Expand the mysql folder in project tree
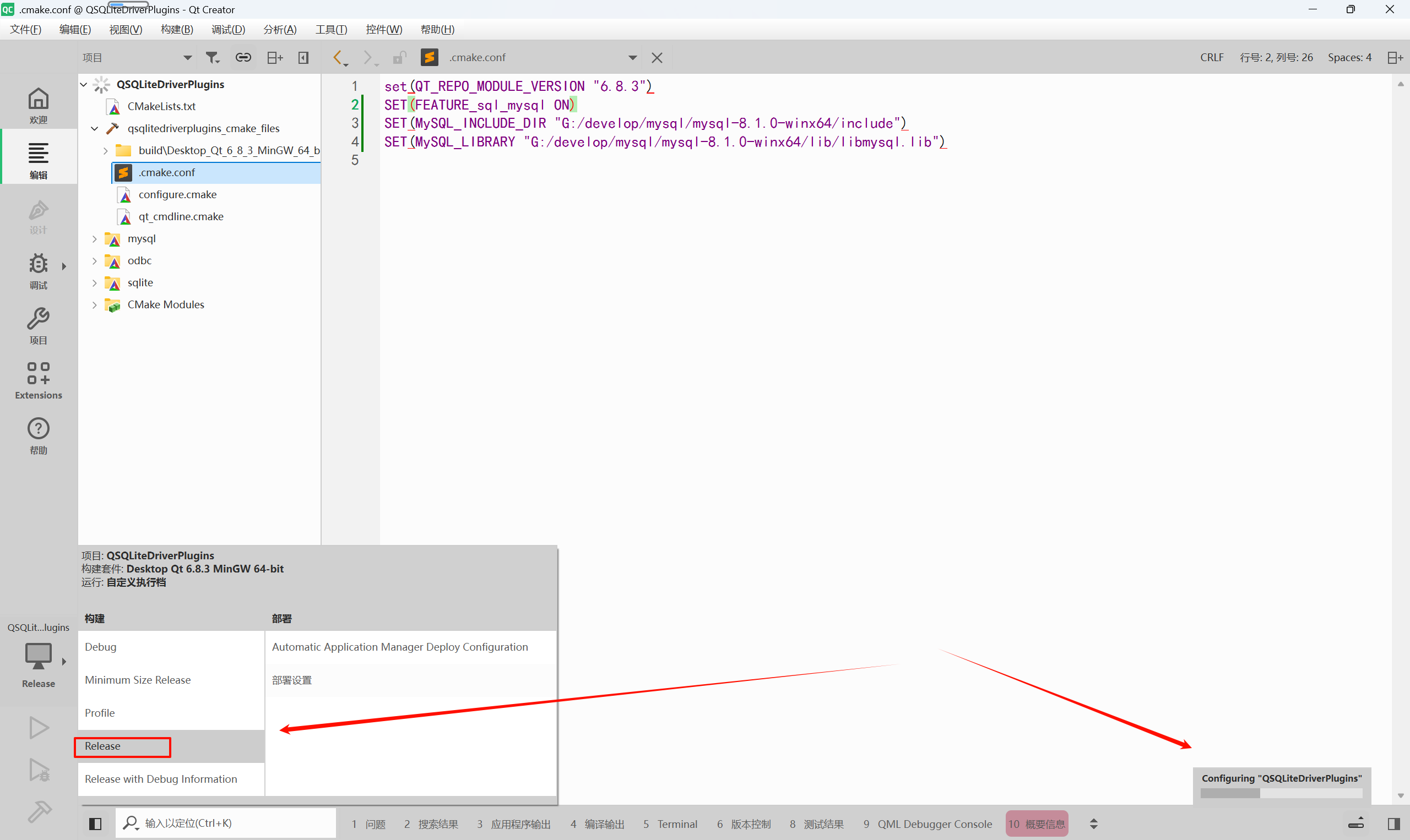Image resolution: width=1410 pixels, height=840 pixels. (x=94, y=238)
